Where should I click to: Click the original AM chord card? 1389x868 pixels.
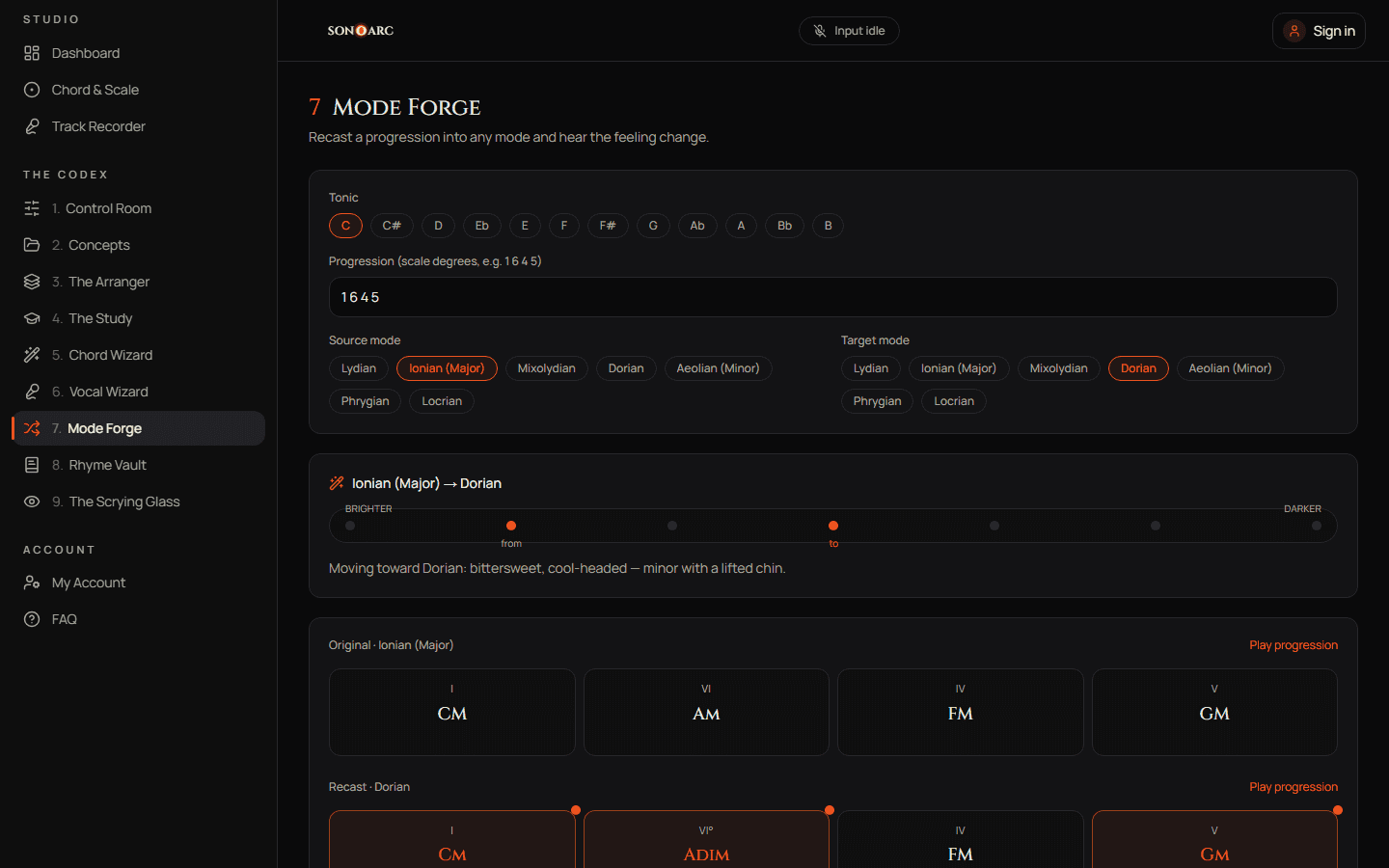(x=706, y=712)
